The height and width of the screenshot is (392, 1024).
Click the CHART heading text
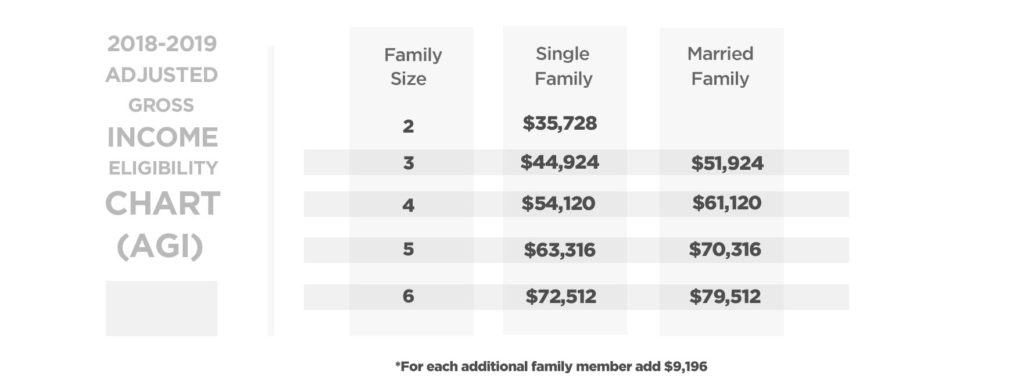163,204
